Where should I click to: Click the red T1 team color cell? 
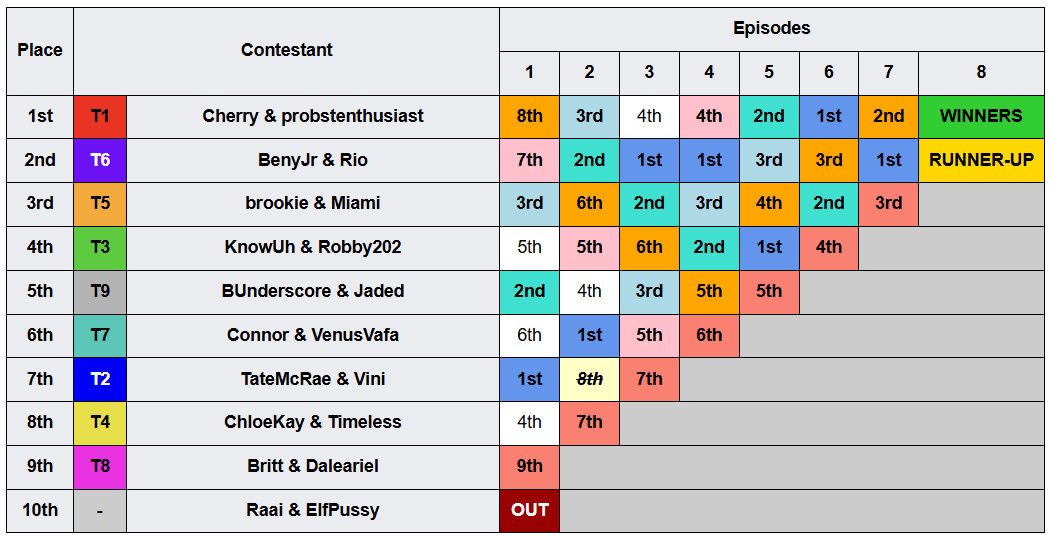point(100,117)
